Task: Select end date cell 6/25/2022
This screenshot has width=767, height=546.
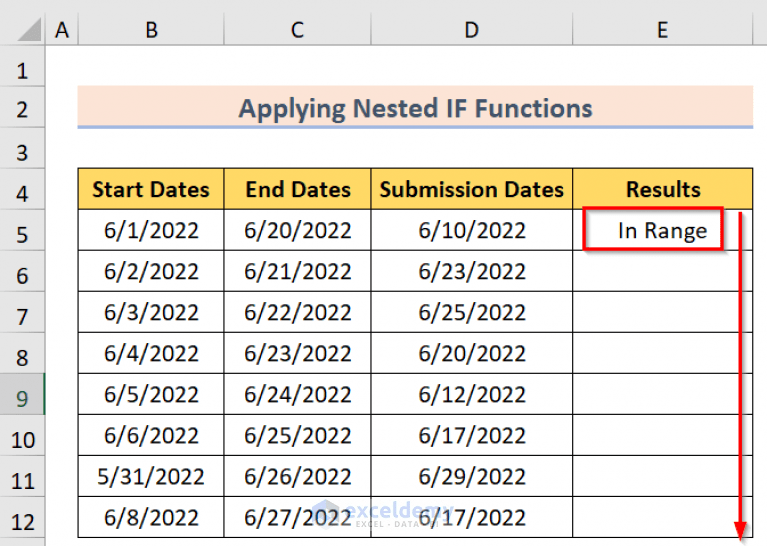Action: 297,436
